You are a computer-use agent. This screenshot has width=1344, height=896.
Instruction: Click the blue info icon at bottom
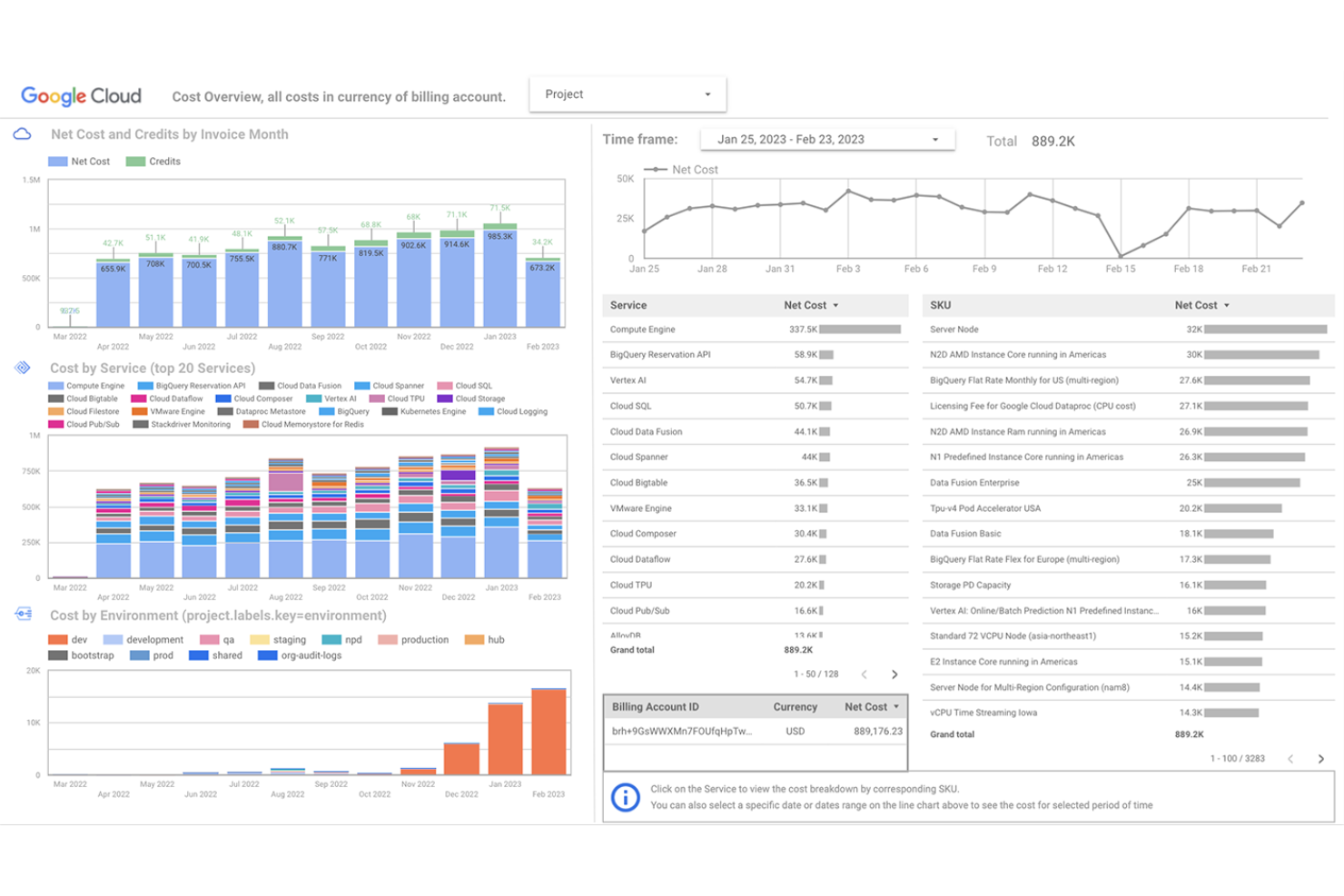click(625, 797)
